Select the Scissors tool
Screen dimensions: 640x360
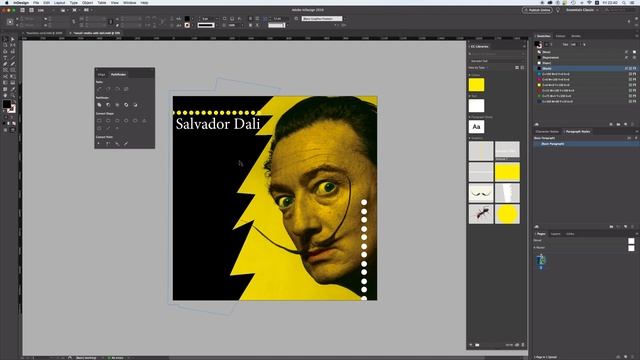point(5,76)
